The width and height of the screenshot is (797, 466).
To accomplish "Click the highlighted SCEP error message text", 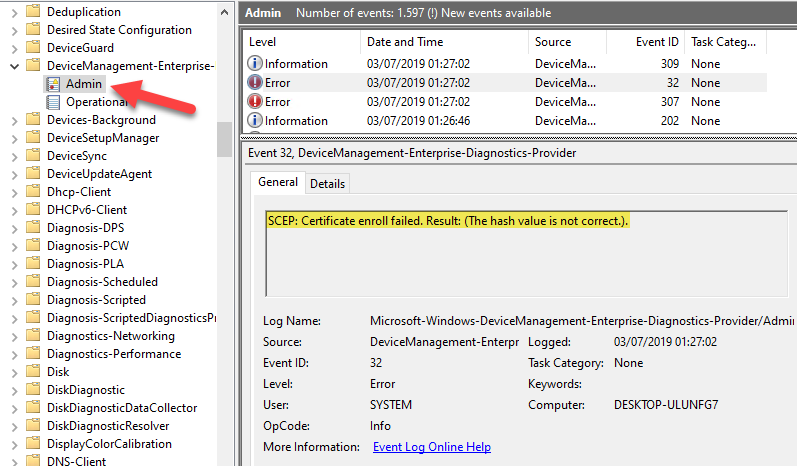I will tap(447, 220).
